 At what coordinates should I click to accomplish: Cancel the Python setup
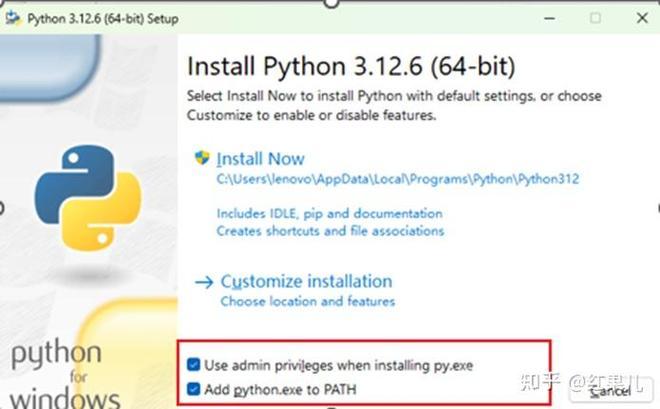coord(610,392)
